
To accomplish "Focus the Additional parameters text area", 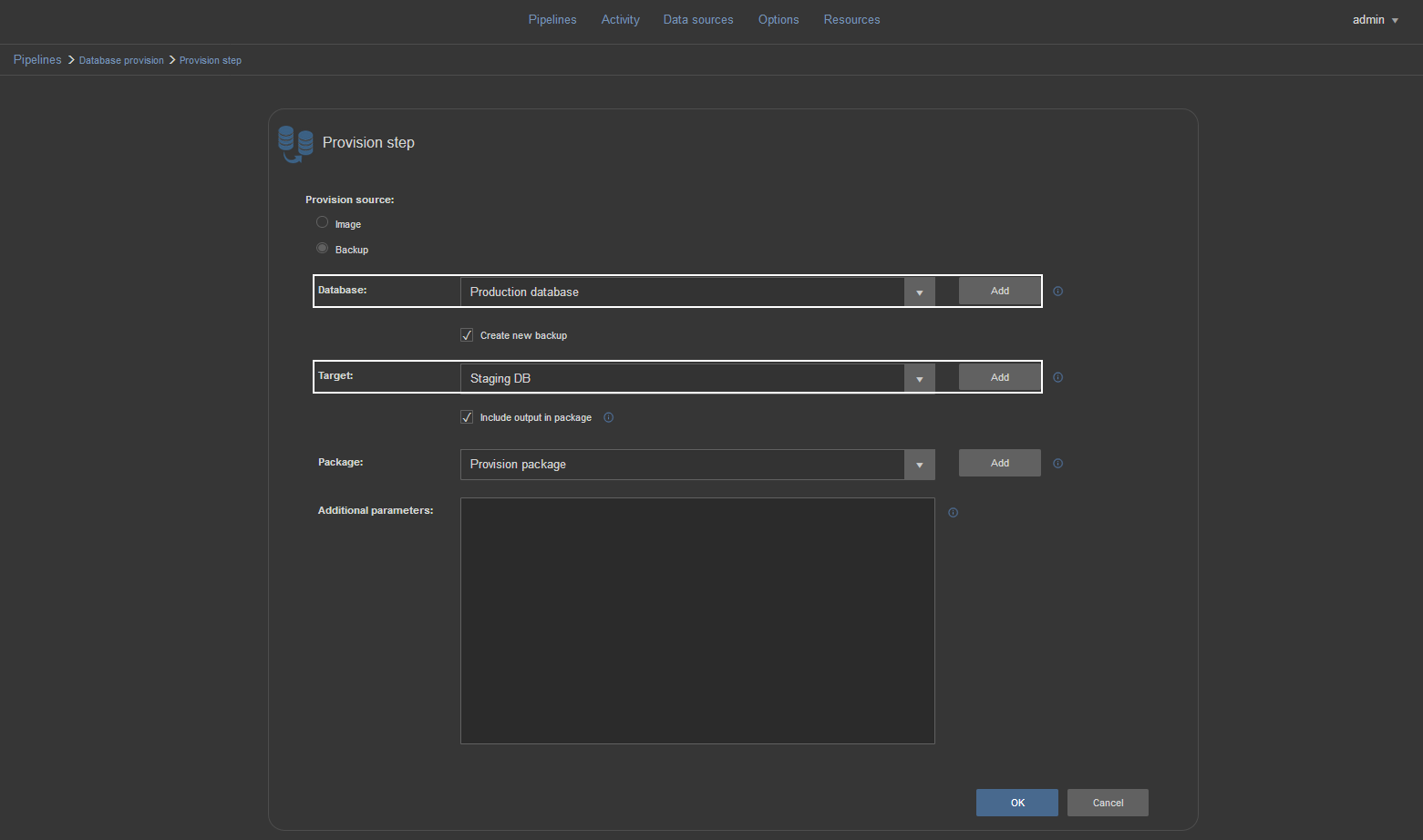I will point(697,620).
